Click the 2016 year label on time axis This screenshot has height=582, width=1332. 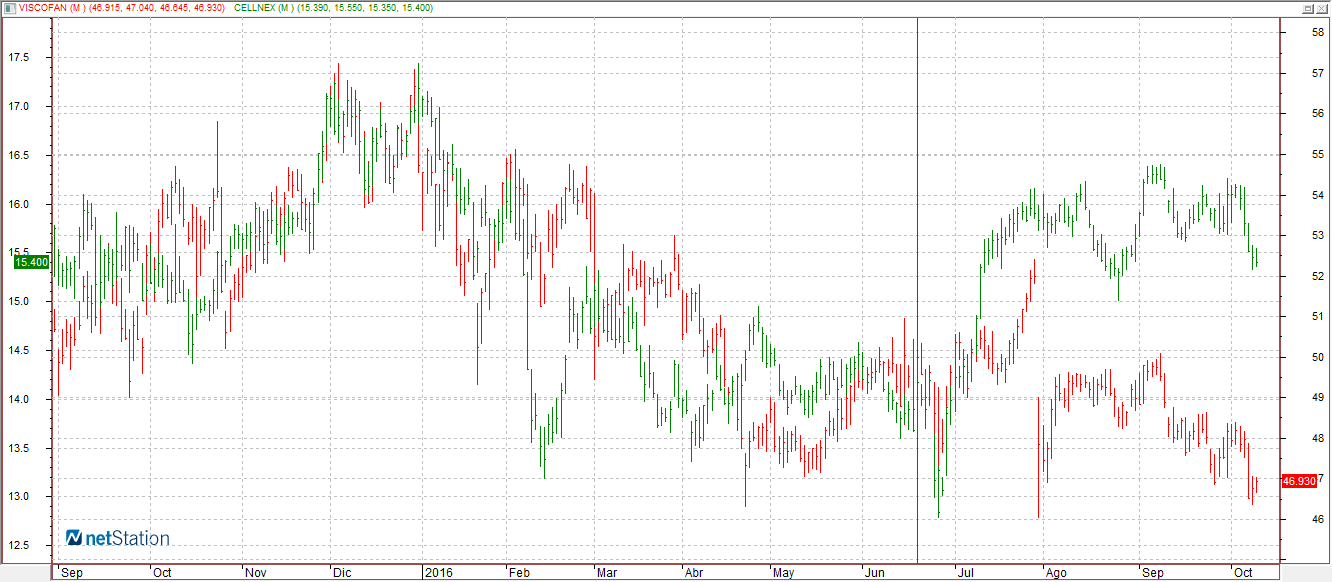coord(439,573)
